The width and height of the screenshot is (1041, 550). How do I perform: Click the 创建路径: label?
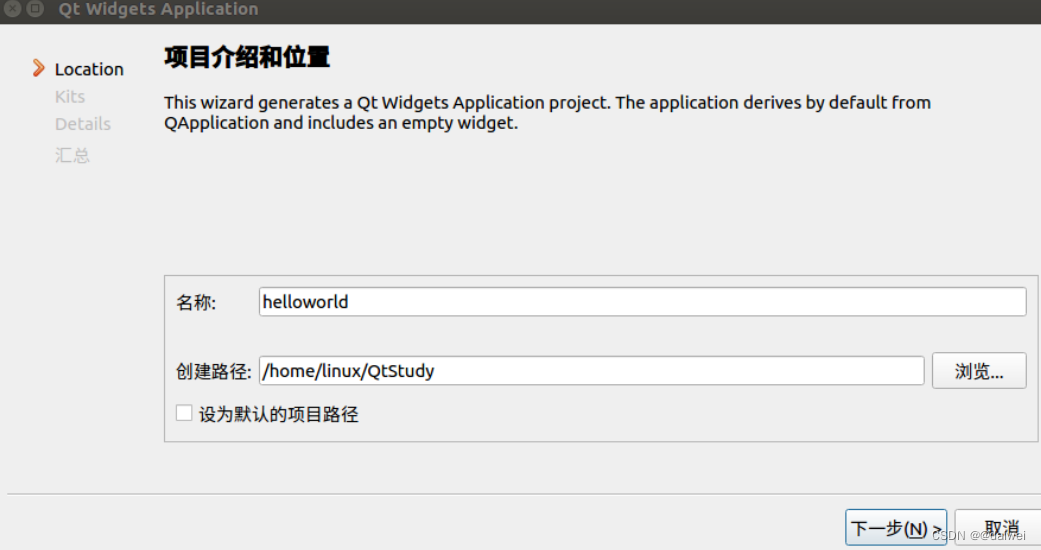pos(213,371)
